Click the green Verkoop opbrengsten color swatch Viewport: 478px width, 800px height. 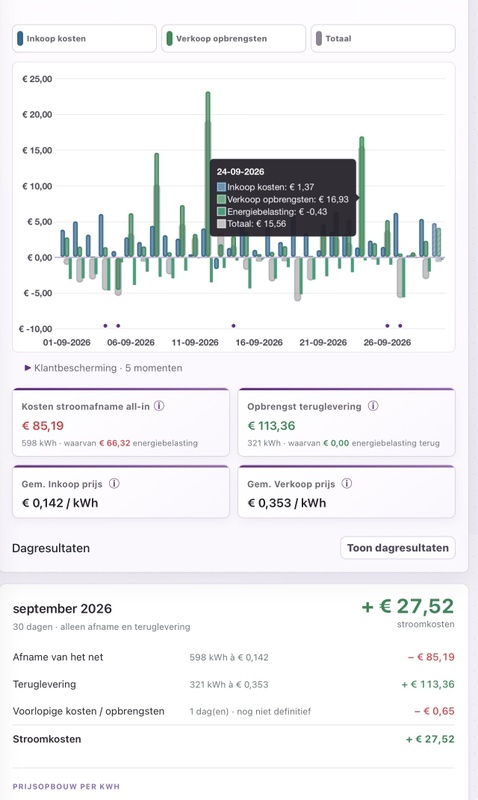(169, 38)
